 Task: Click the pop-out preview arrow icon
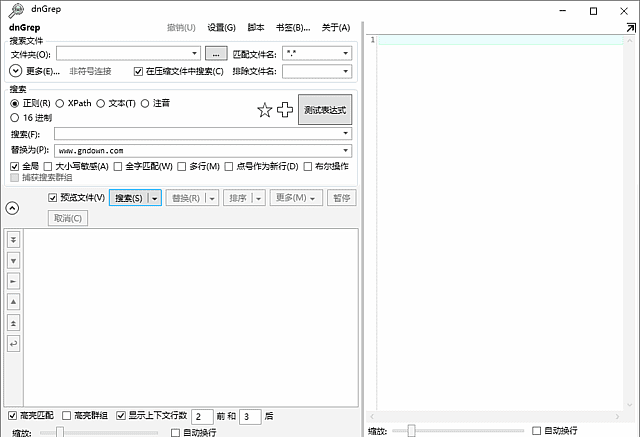tap(631, 28)
